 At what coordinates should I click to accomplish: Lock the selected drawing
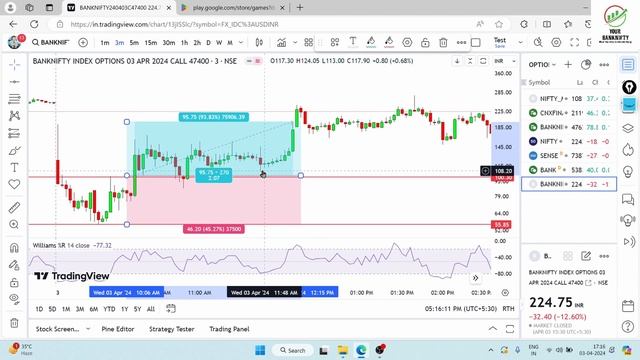(425, 42)
